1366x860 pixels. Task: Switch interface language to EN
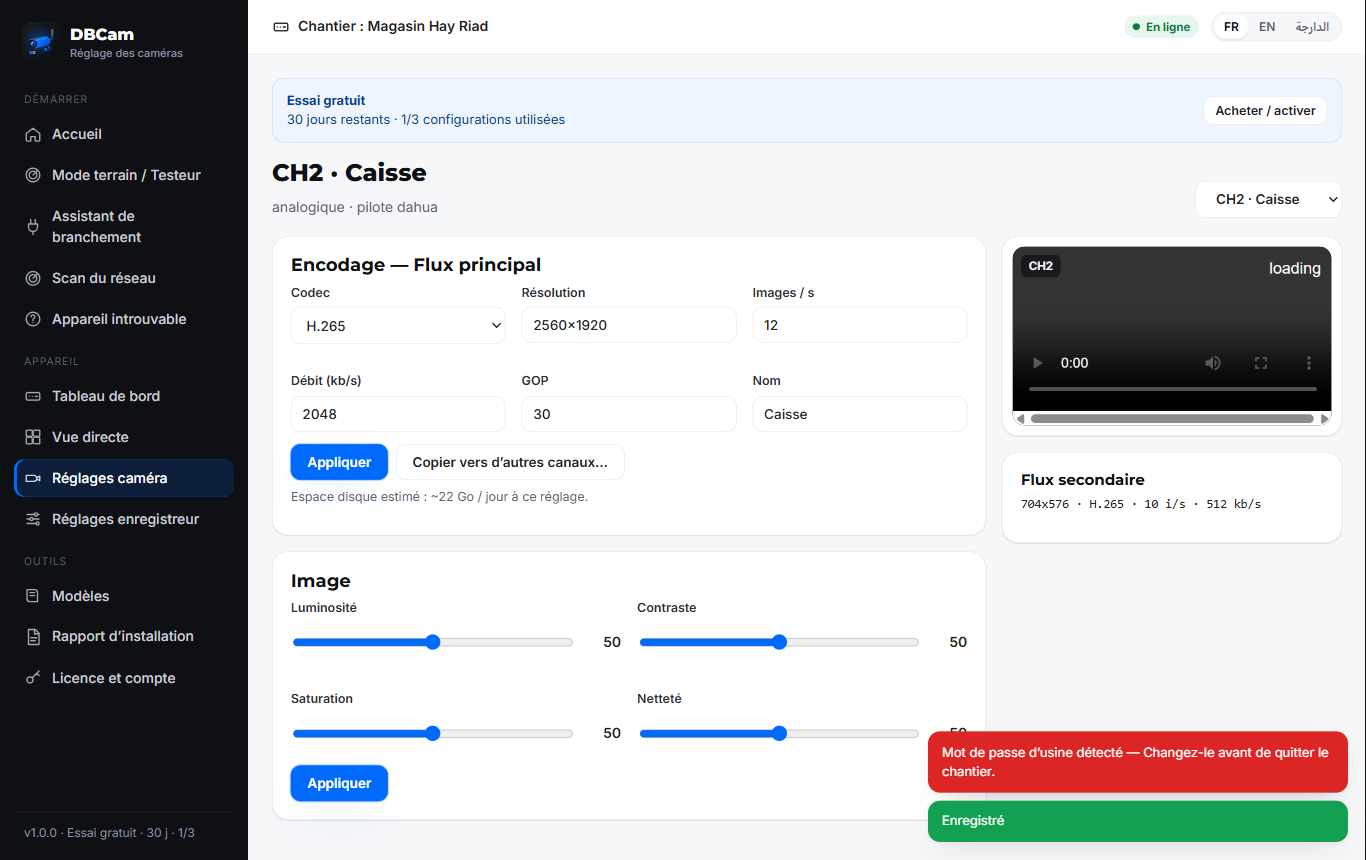(1267, 27)
